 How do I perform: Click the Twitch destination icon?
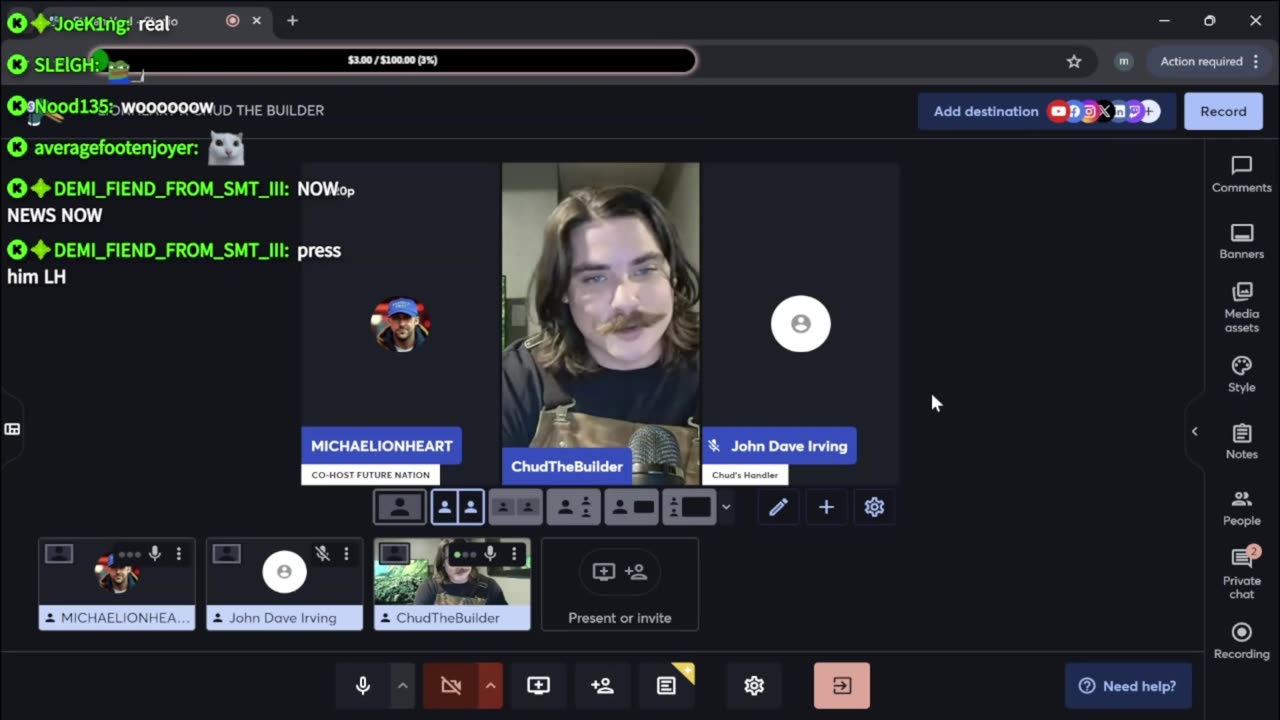pos(1134,111)
